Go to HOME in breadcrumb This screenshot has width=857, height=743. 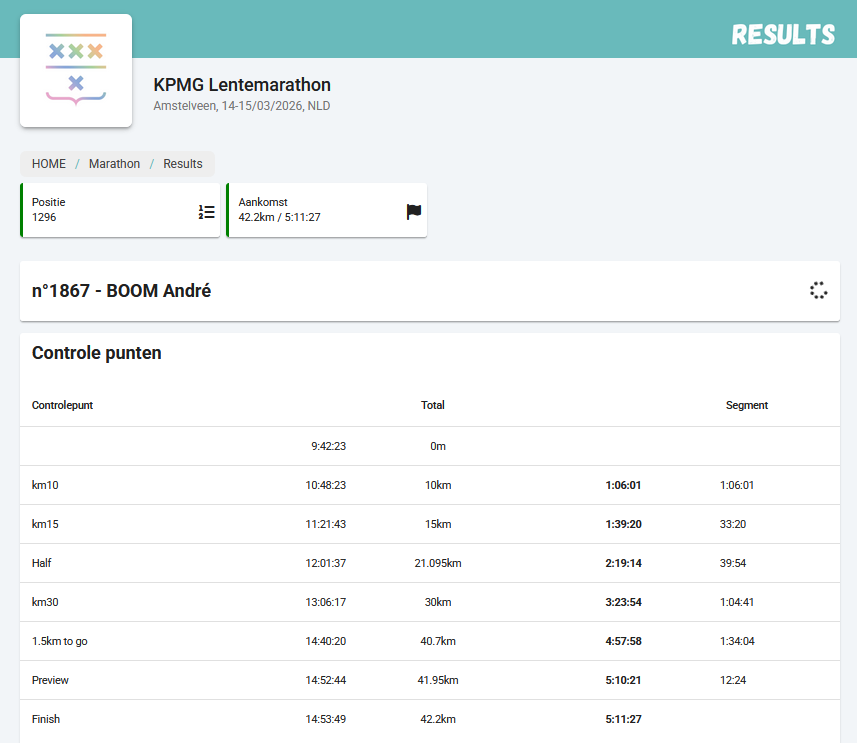click(x=49, y=164)
